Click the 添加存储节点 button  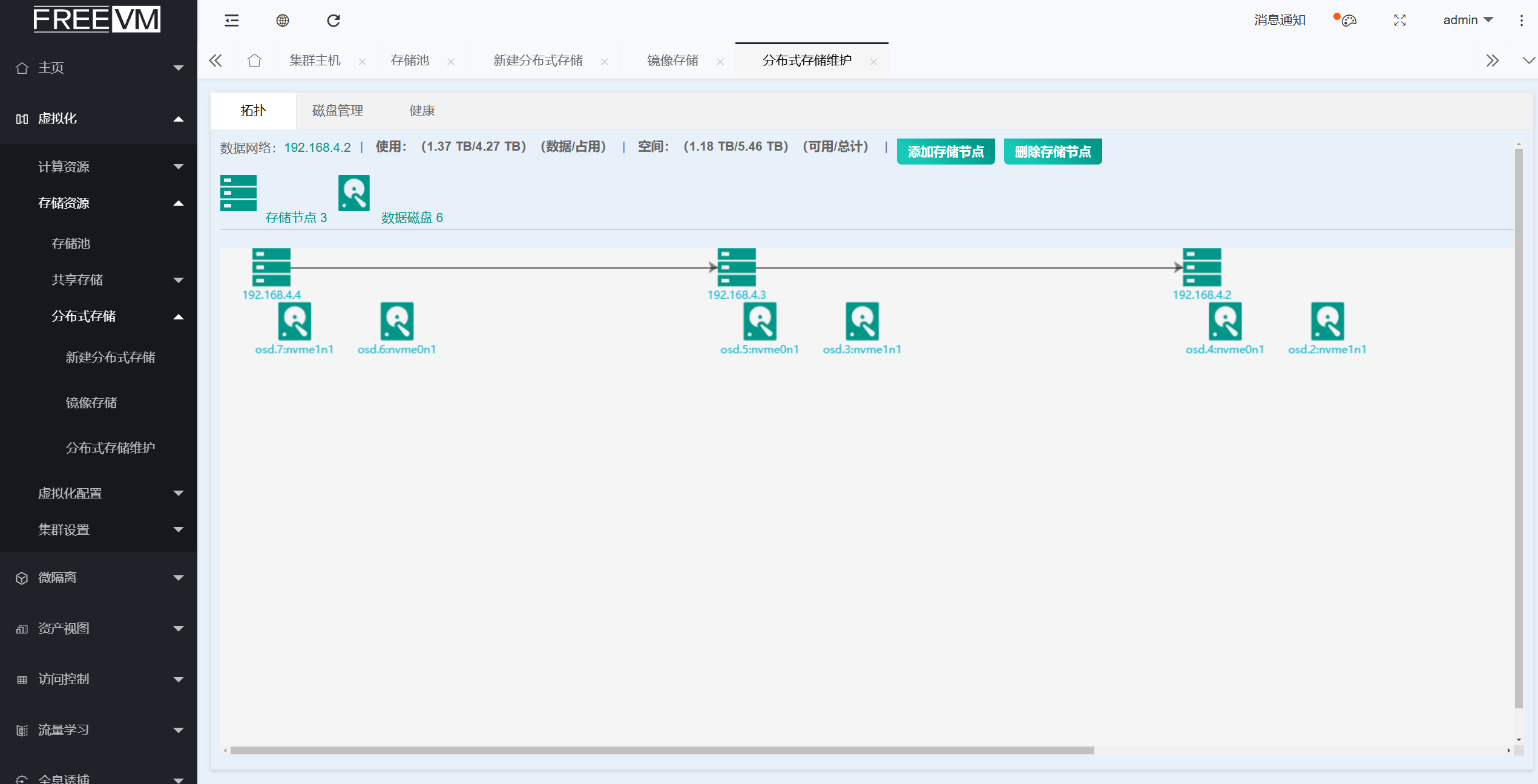click(x=945, y=151)
